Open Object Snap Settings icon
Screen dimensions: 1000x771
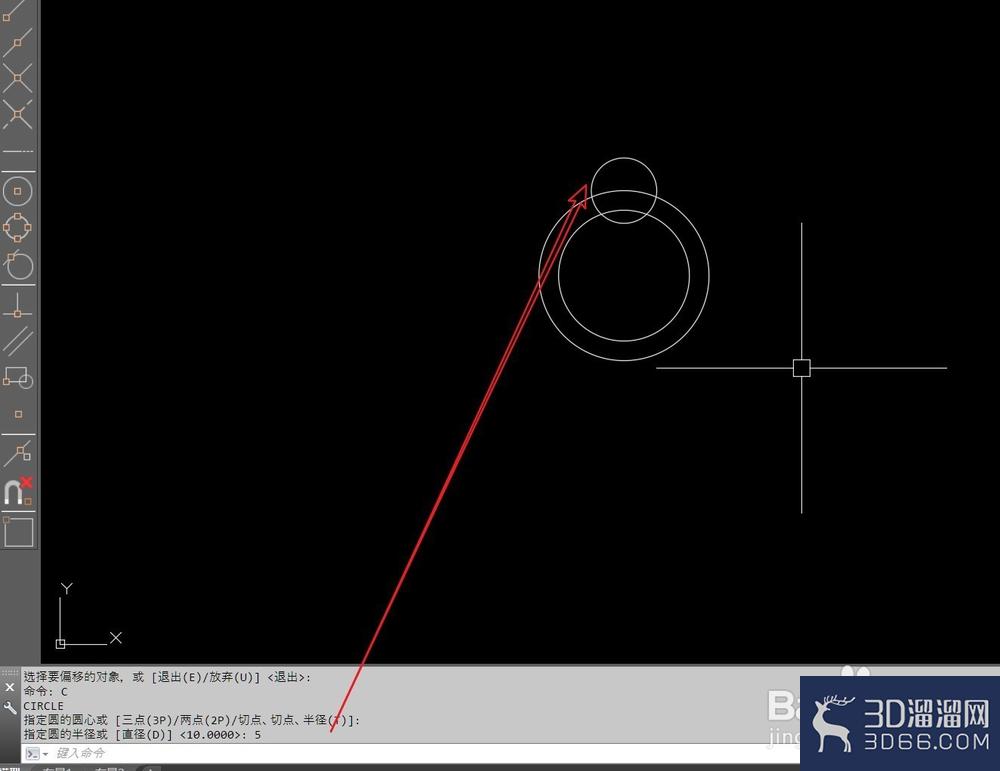pos(17,531)
